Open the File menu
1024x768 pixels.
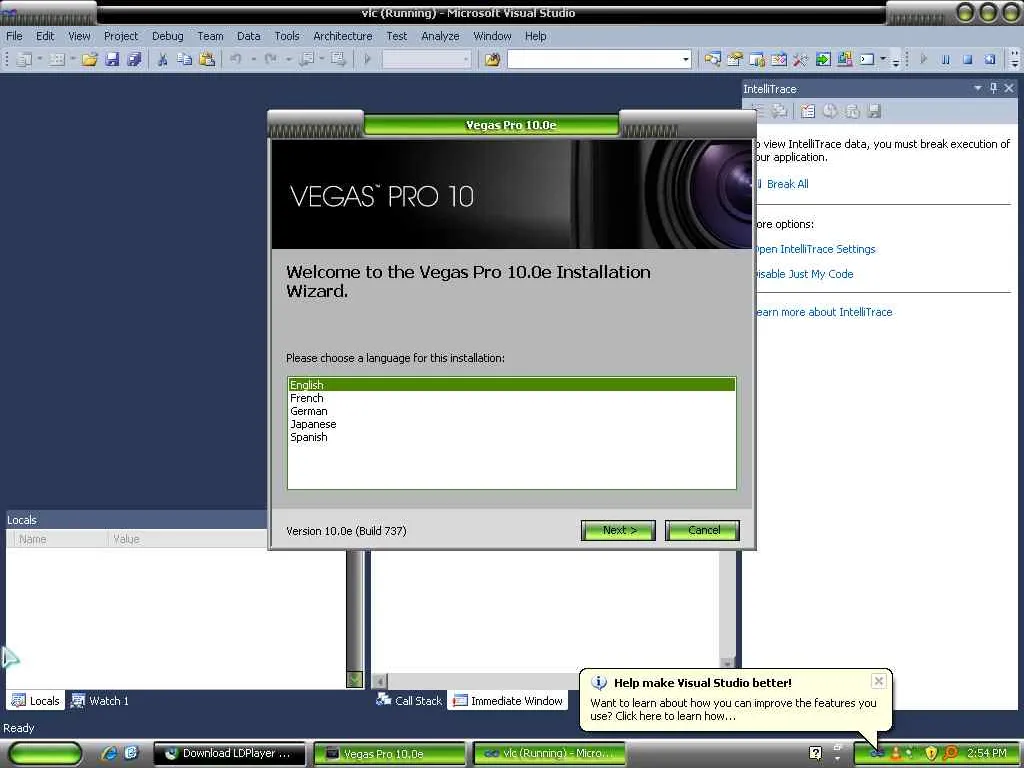point(14,36)
